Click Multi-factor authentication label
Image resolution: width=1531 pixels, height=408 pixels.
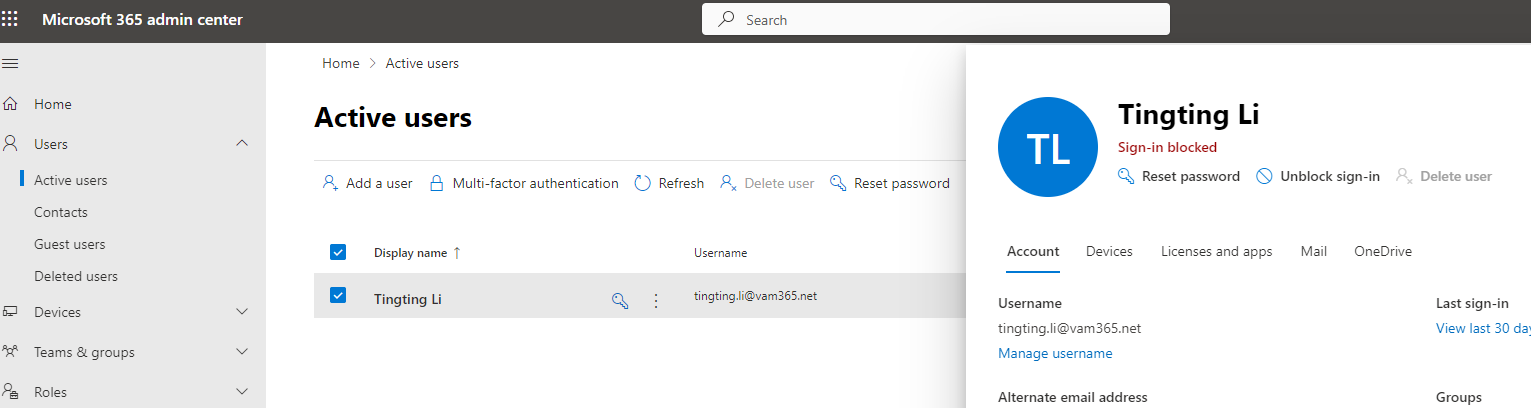pos(535,183)
